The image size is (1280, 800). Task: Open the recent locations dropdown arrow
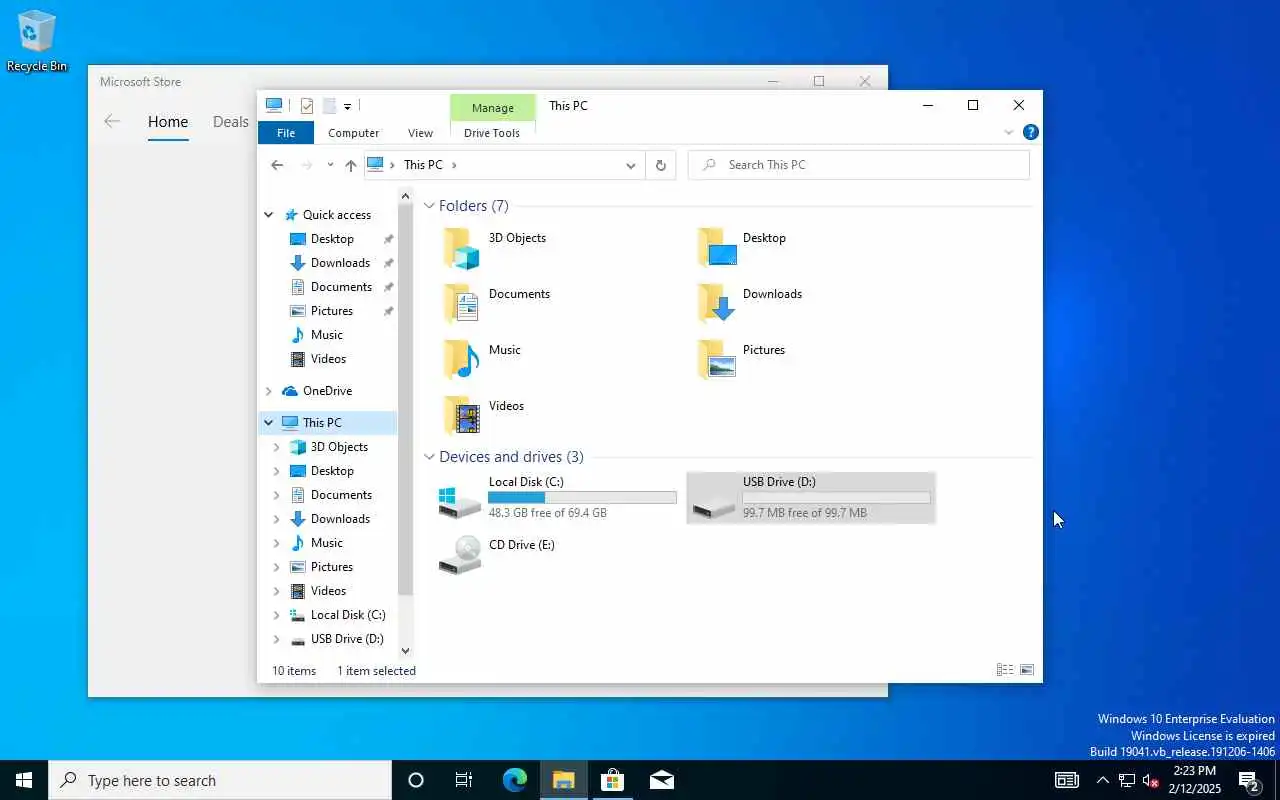pos(330,165)
